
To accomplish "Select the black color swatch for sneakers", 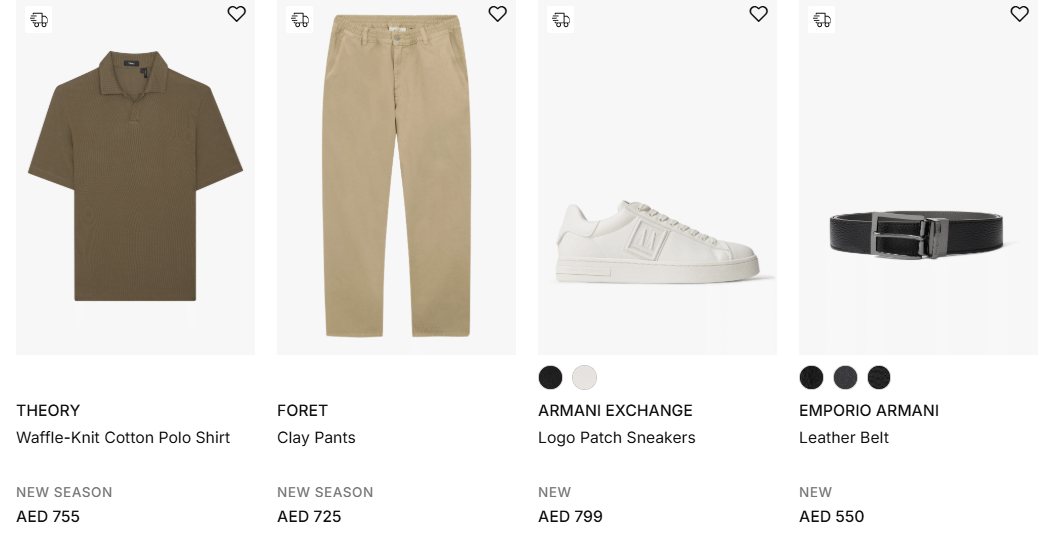I will pos(550,377).
